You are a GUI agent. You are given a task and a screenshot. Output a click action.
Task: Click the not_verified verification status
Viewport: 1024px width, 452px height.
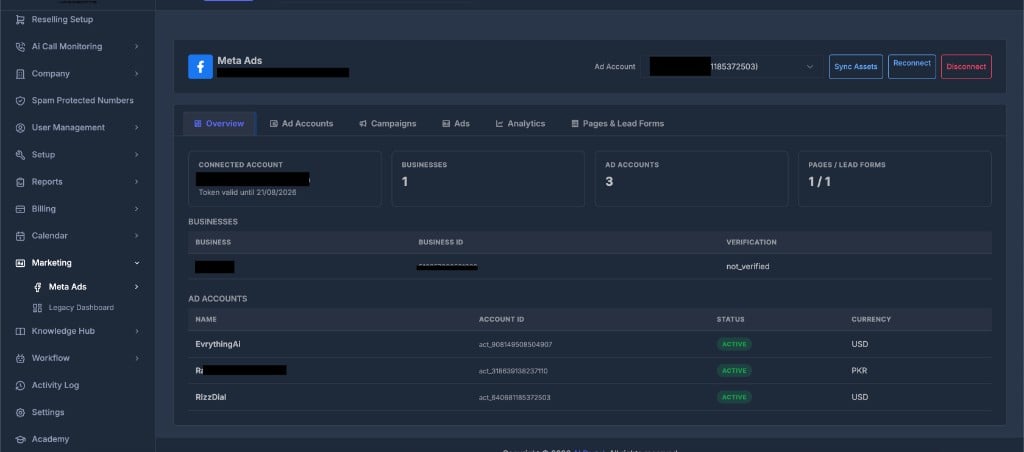[x=748, y=266]
